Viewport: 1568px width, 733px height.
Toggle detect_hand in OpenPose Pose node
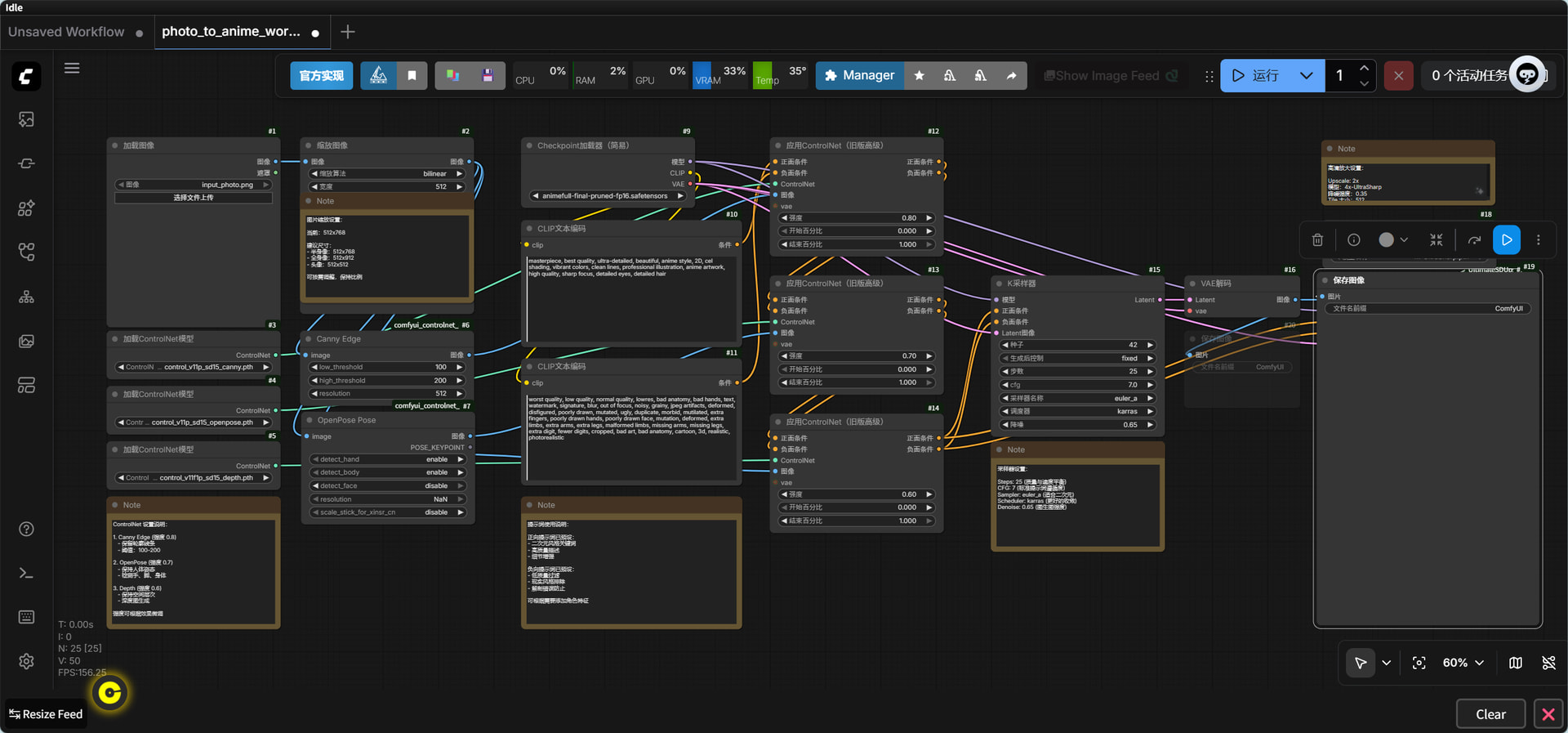point(387,459)
